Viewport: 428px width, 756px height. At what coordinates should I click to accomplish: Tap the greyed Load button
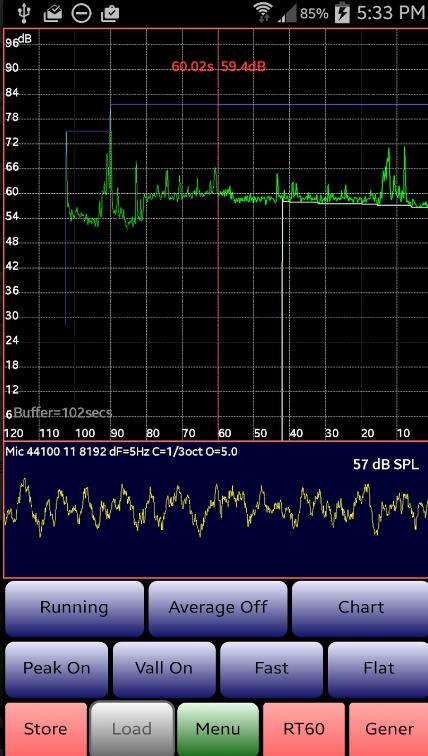132,729
